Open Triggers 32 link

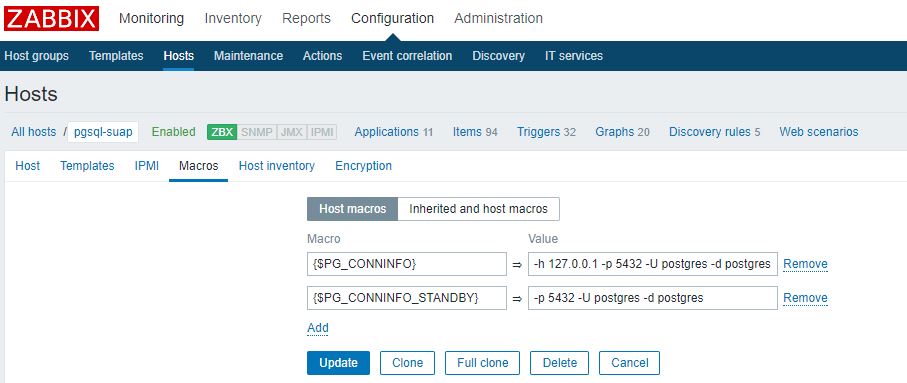pos(547,132)
